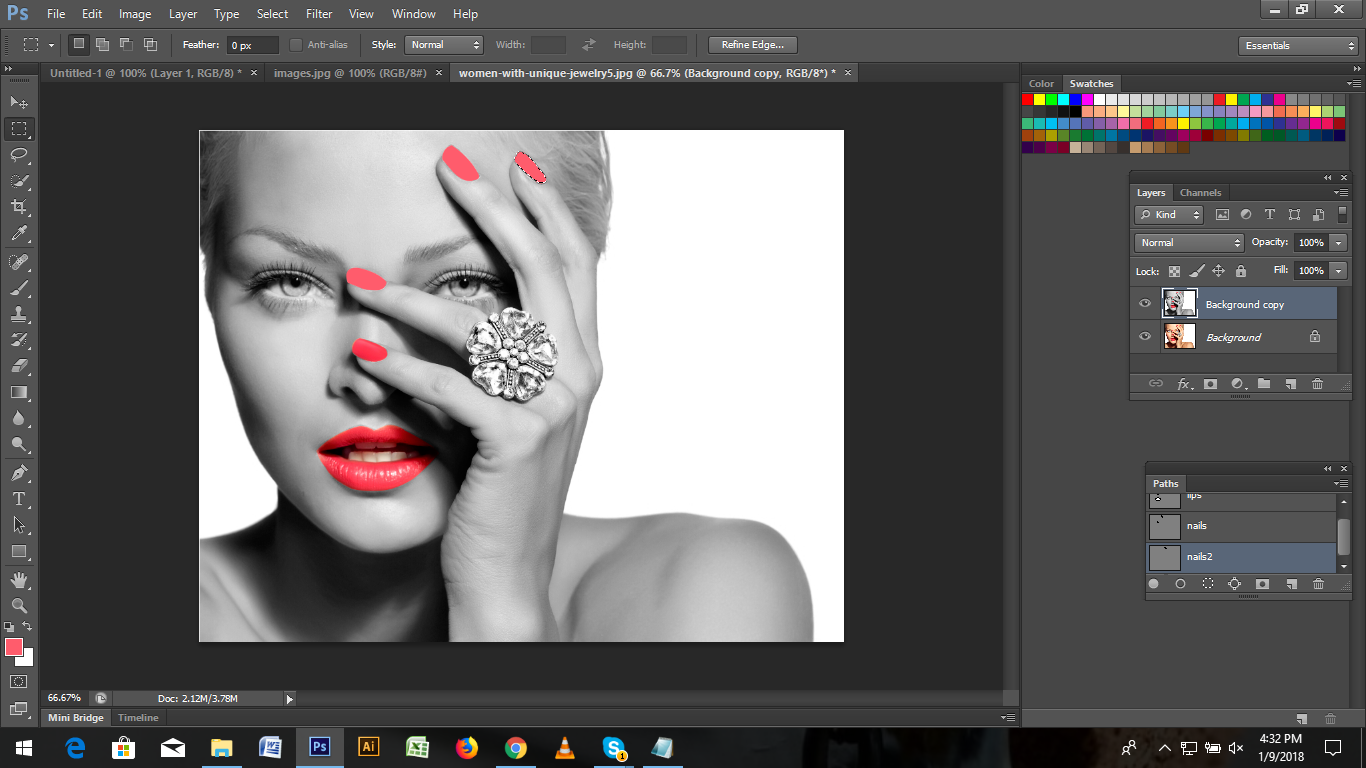
Task: Select the Lasso tool
Action: tap(19, 155)
